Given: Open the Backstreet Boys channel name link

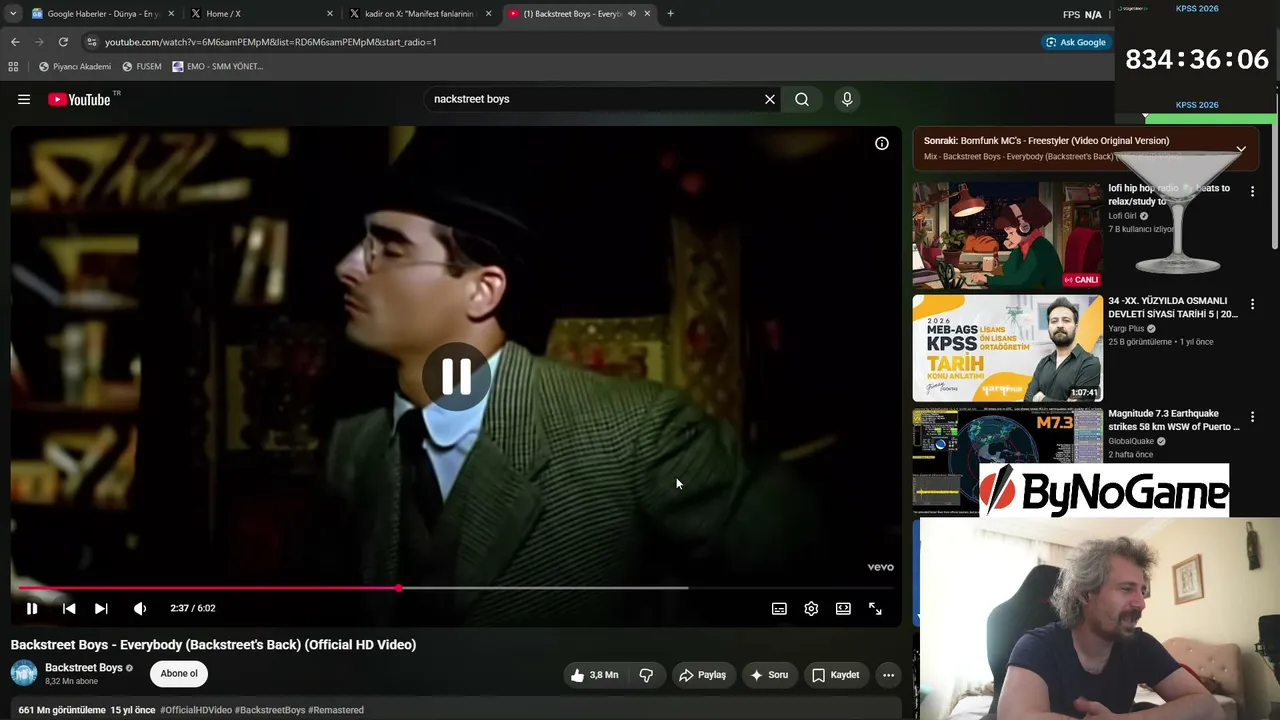Looking at the screenshot, I should pyautogui.click(x=84, y=667).
